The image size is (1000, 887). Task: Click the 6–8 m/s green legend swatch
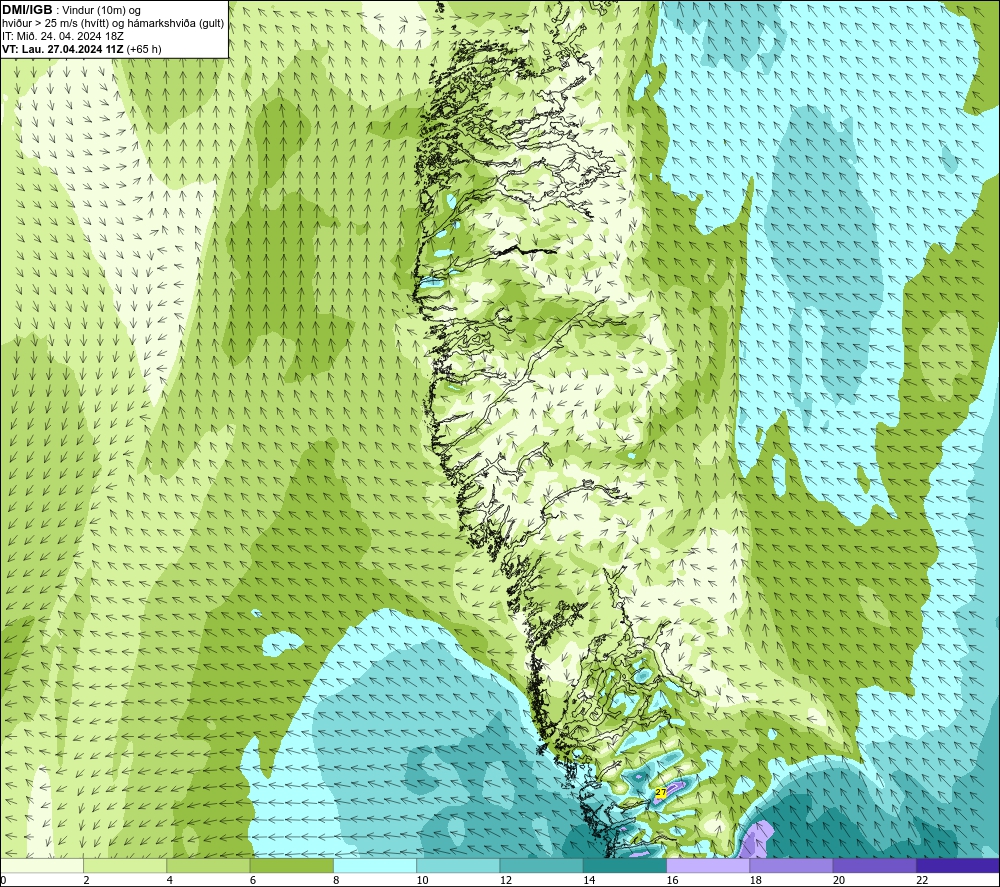[291, 865]
